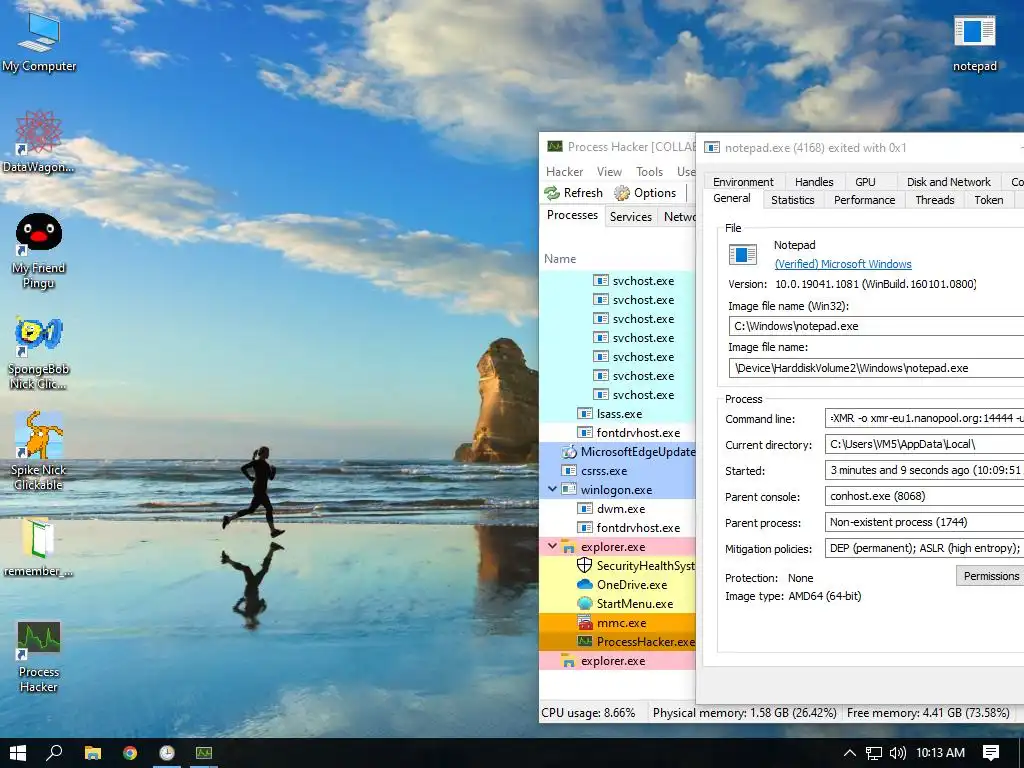Switch to the Services tab
Screen dimensions: 1024x768
pos(630,217)
